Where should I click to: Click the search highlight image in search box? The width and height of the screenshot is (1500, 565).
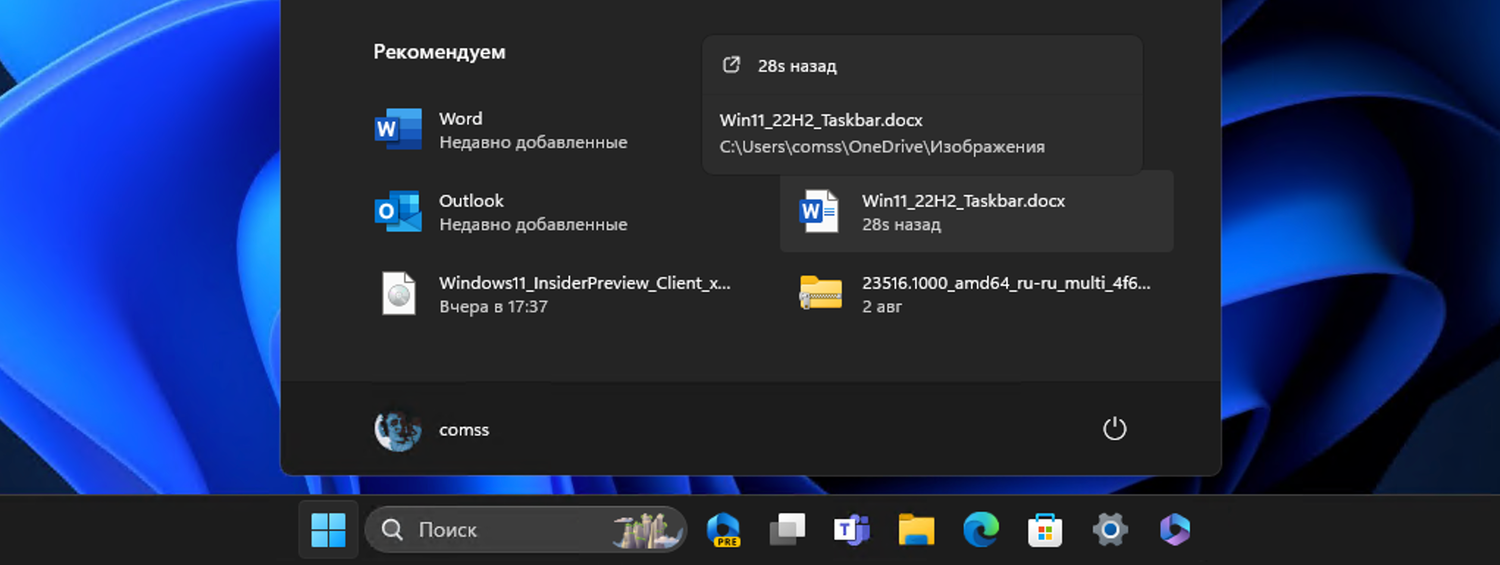click(647, 530)
